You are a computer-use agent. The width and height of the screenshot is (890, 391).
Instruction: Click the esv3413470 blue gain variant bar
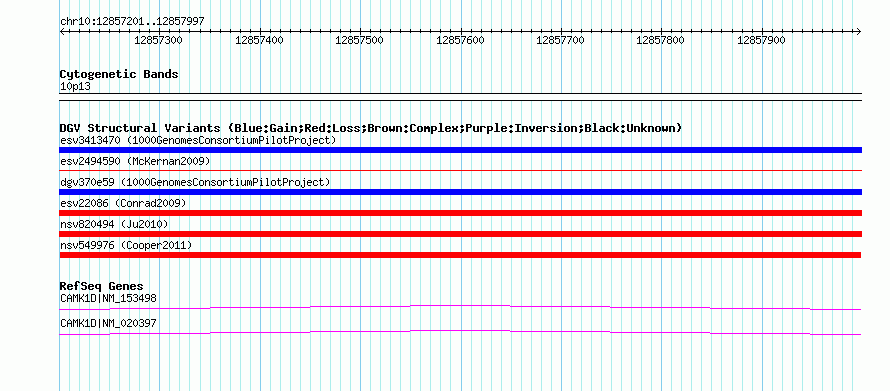point(460,150)
